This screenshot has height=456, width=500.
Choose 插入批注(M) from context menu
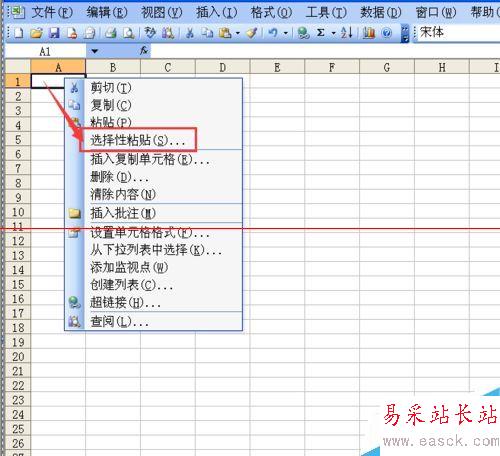153,213
